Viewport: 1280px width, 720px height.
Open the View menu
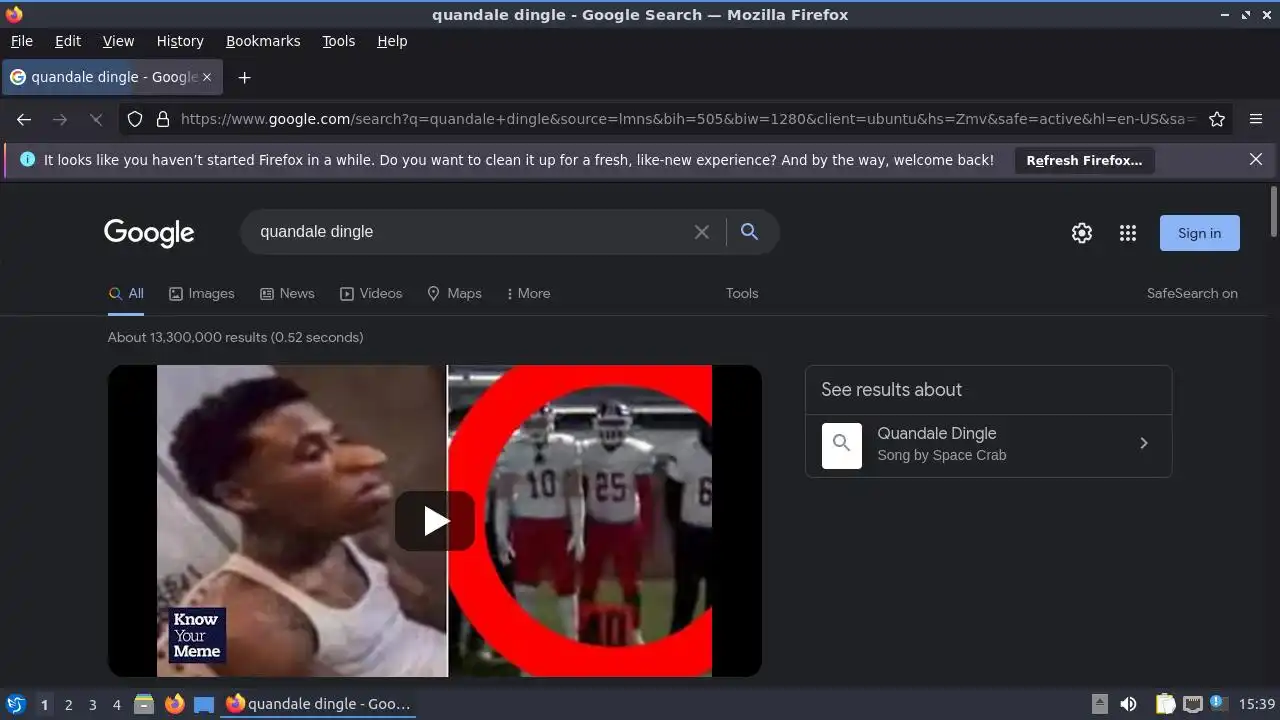[118, 41]
